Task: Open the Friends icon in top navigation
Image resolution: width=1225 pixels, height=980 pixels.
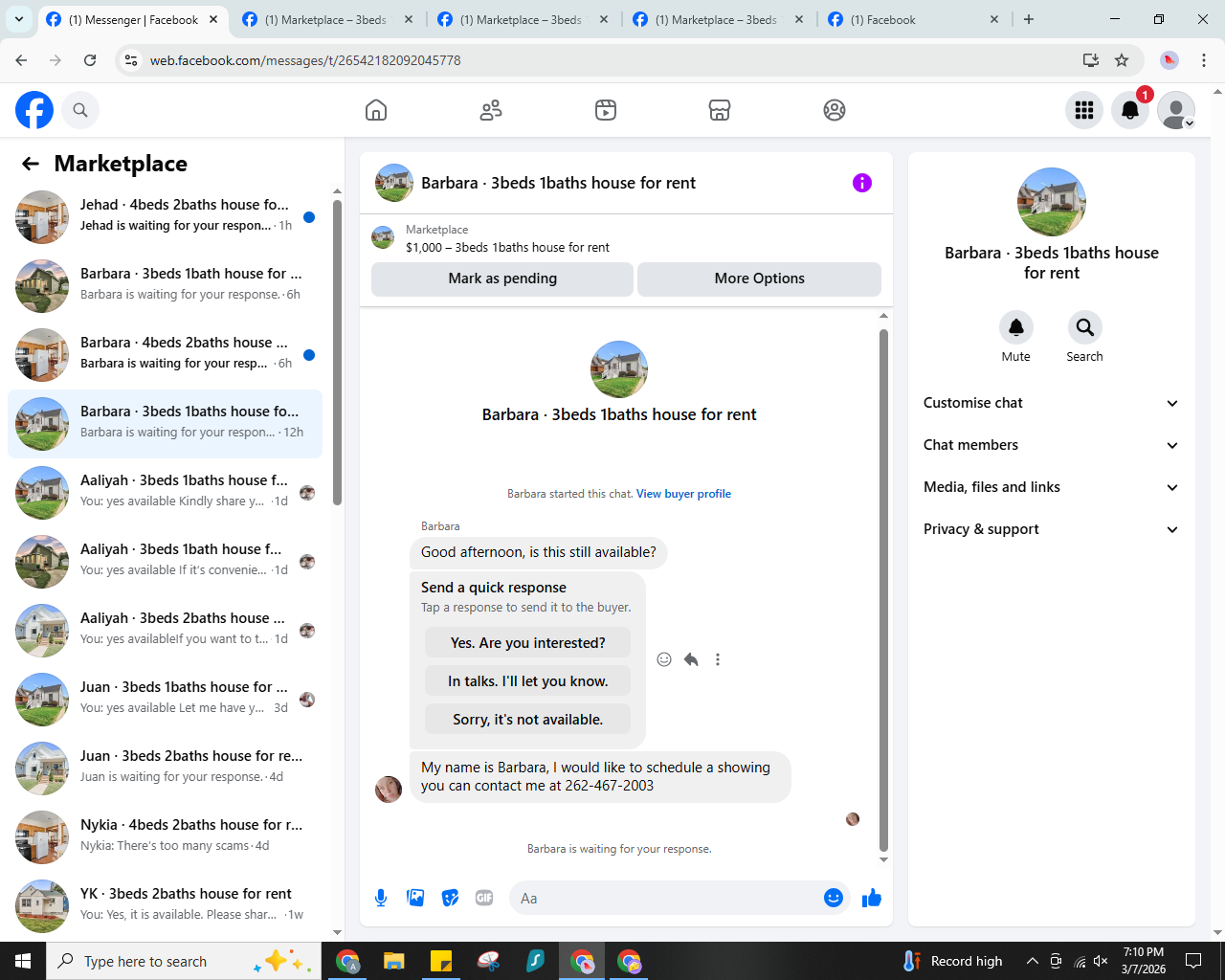Action: [x=491, y=110]
